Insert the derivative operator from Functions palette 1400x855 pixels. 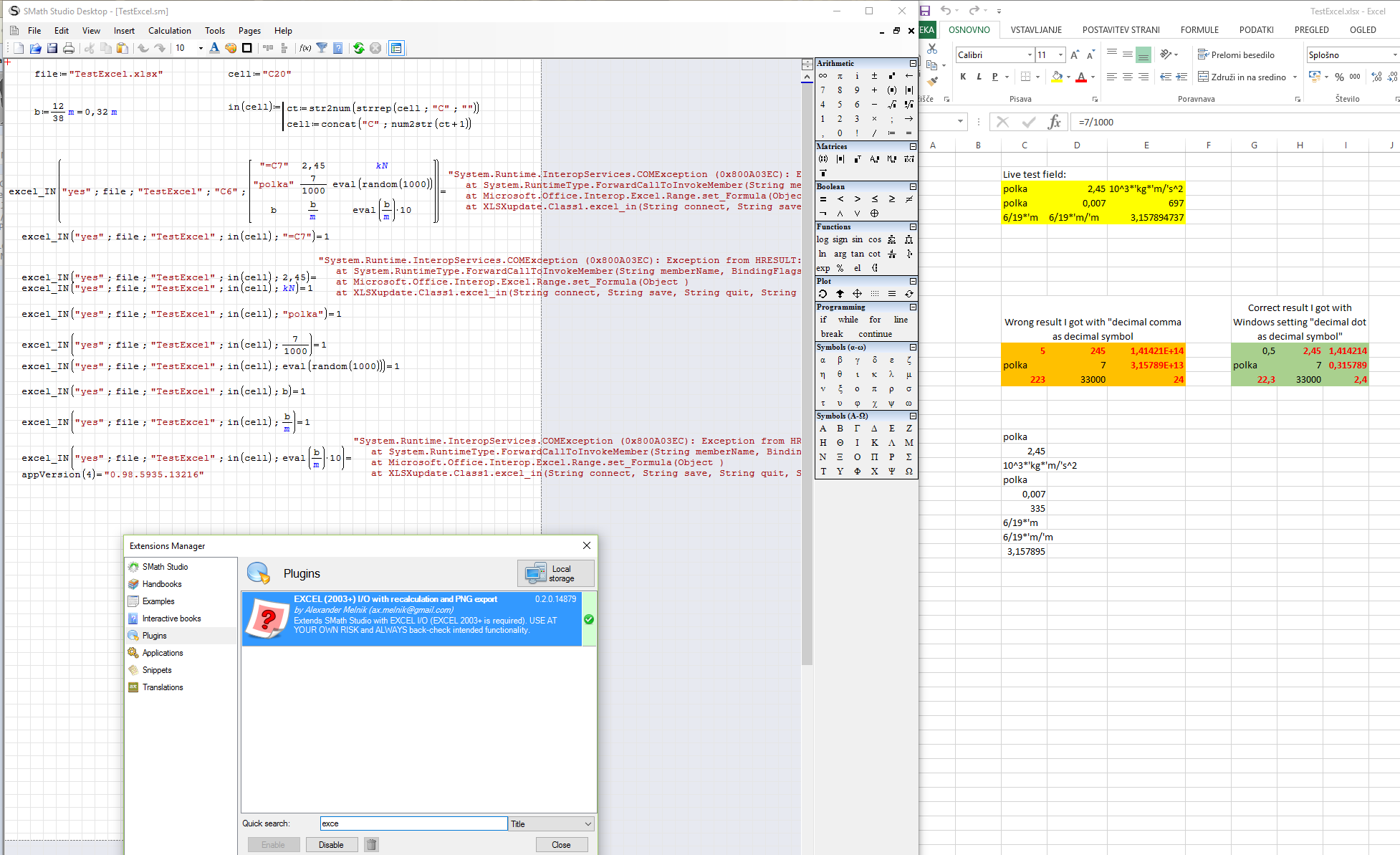coord(892,254)
